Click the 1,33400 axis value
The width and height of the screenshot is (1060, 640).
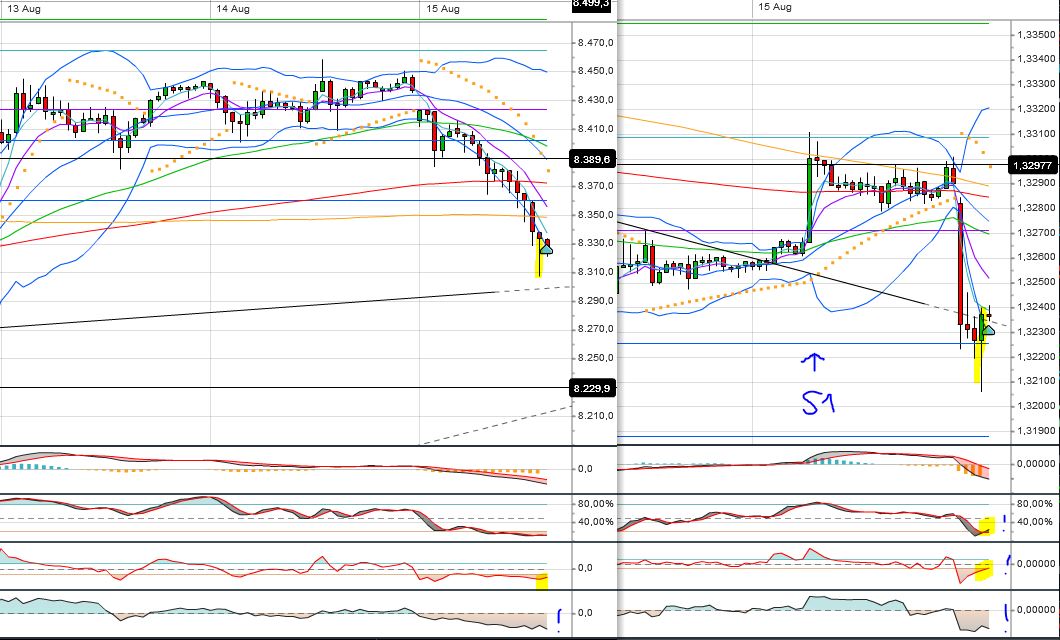pos(1036,59)
